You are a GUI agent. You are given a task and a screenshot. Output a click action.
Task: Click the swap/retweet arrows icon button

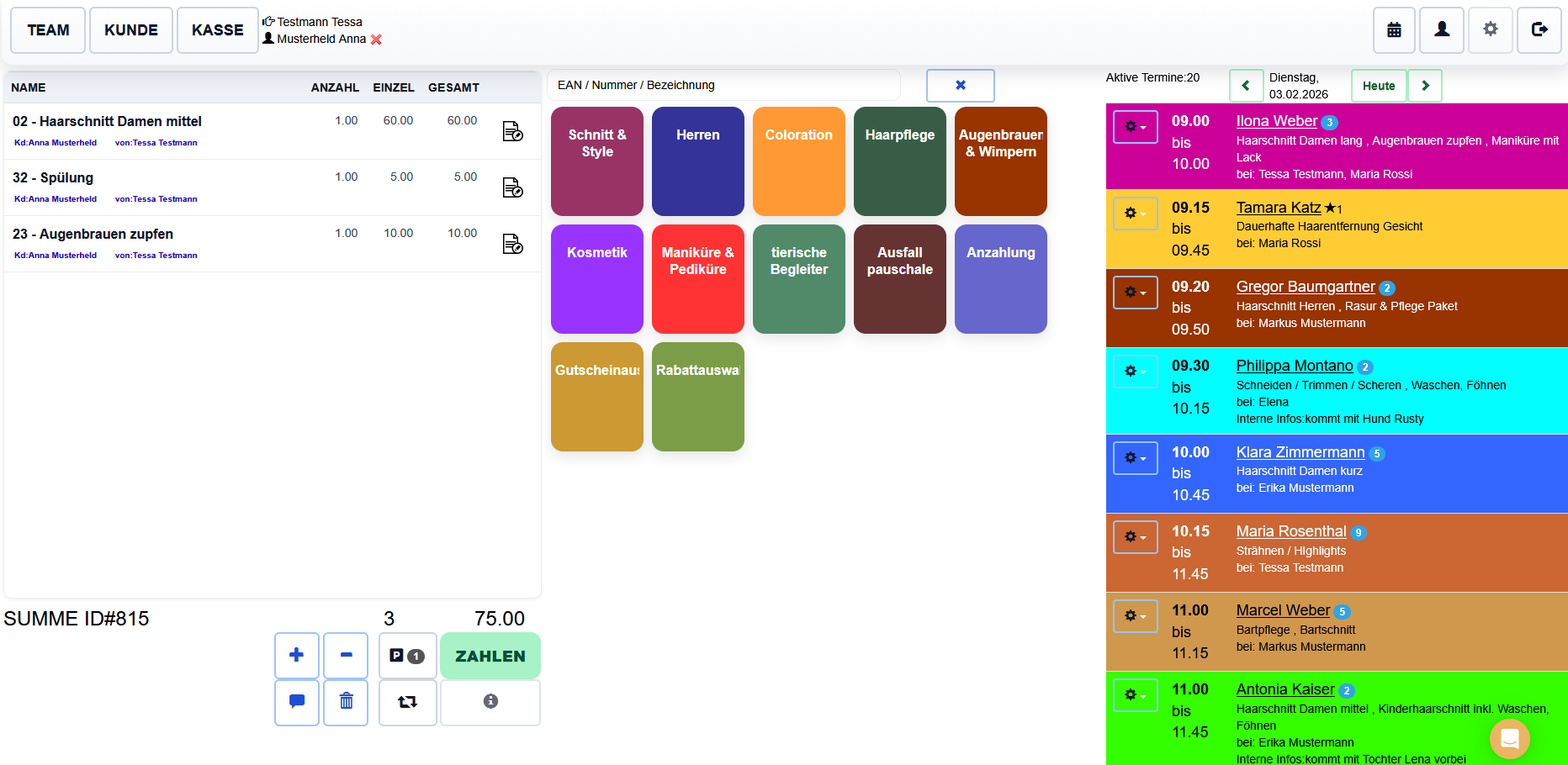[x=407, y=701]
